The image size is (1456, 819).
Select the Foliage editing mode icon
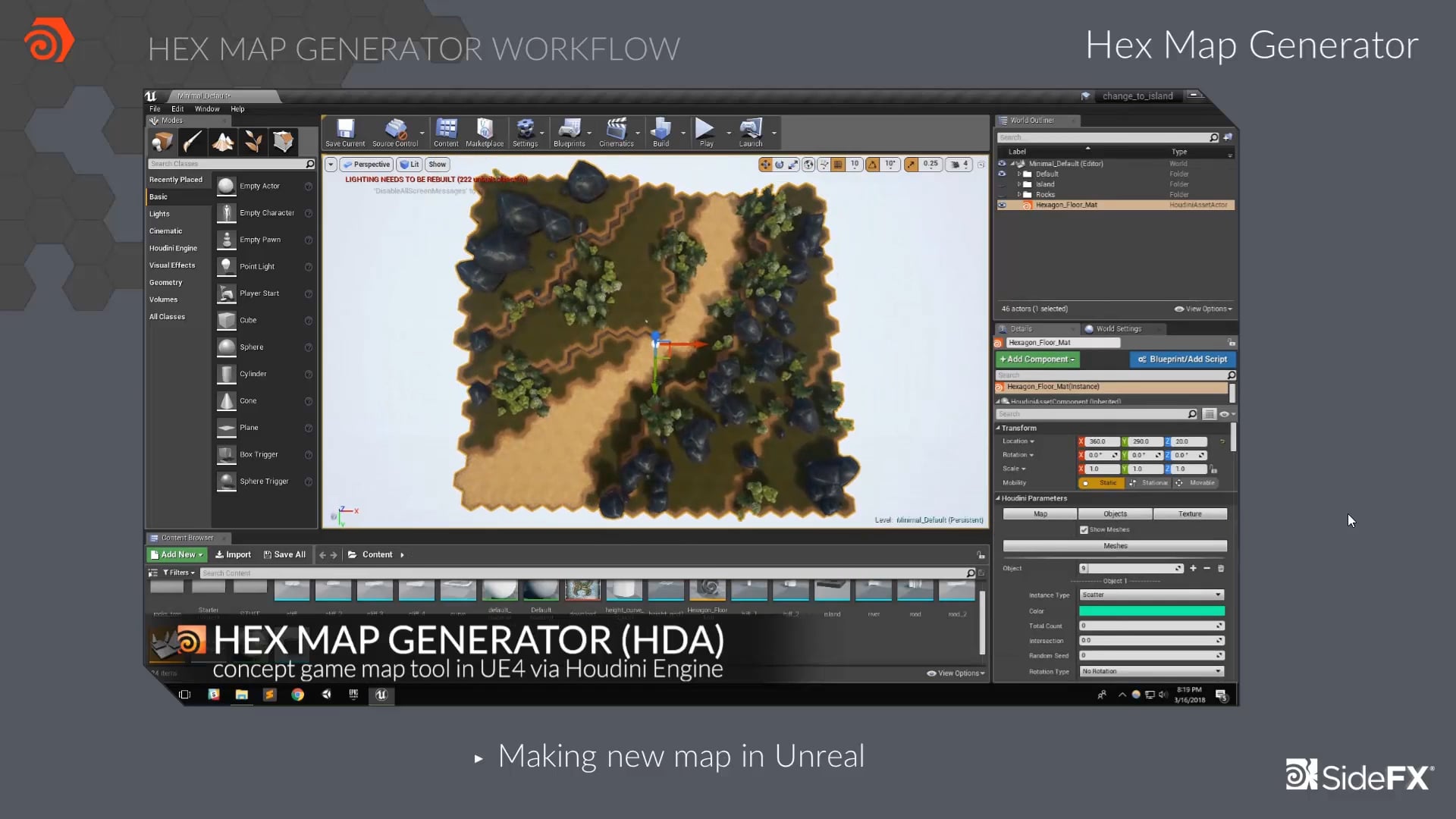[253, 141]
